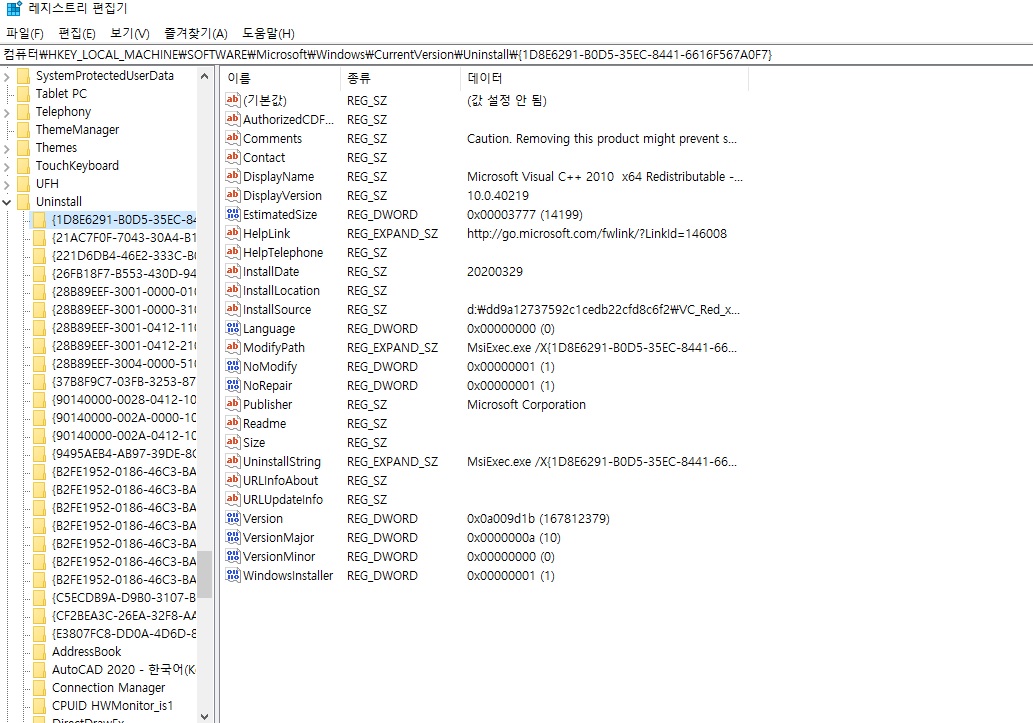The image size is (1033, 723).
Task: Select the {26FB18F7-B553-430D key
Action: tap(124, 274)
